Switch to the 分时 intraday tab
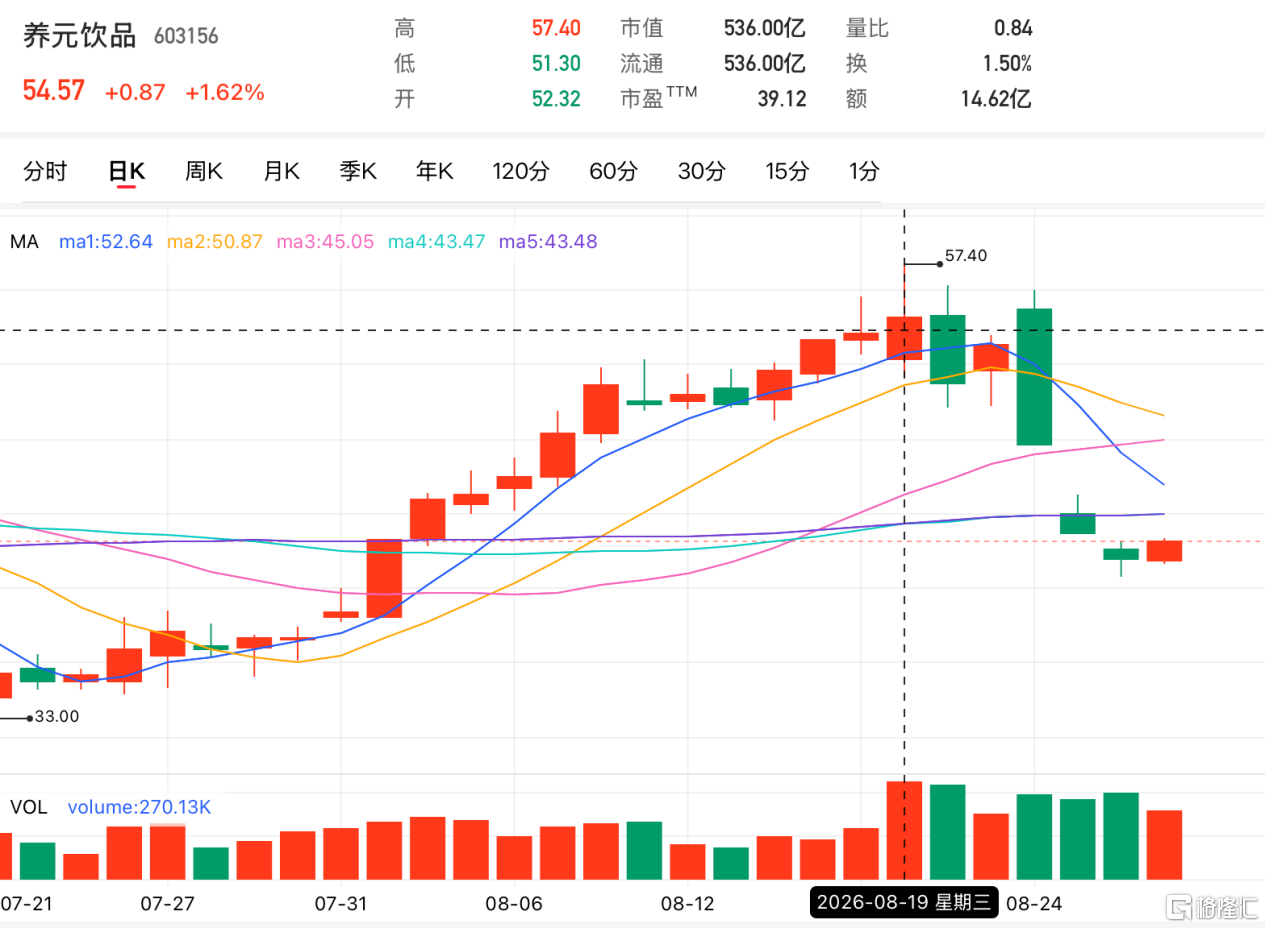The image size is (1265, 928). (x=45, y=171)
